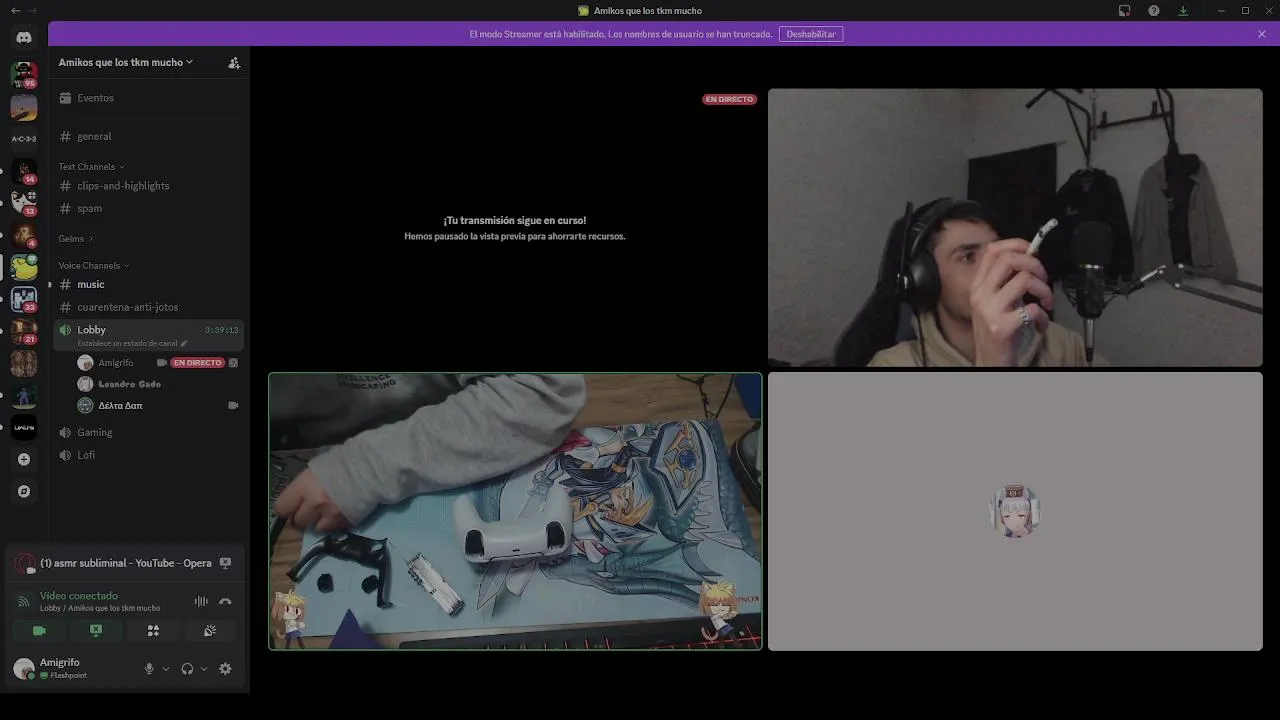This screenshot has height=720, width=1280.
Task: Click the back navigation arrow in title bar
Action: 15,10
